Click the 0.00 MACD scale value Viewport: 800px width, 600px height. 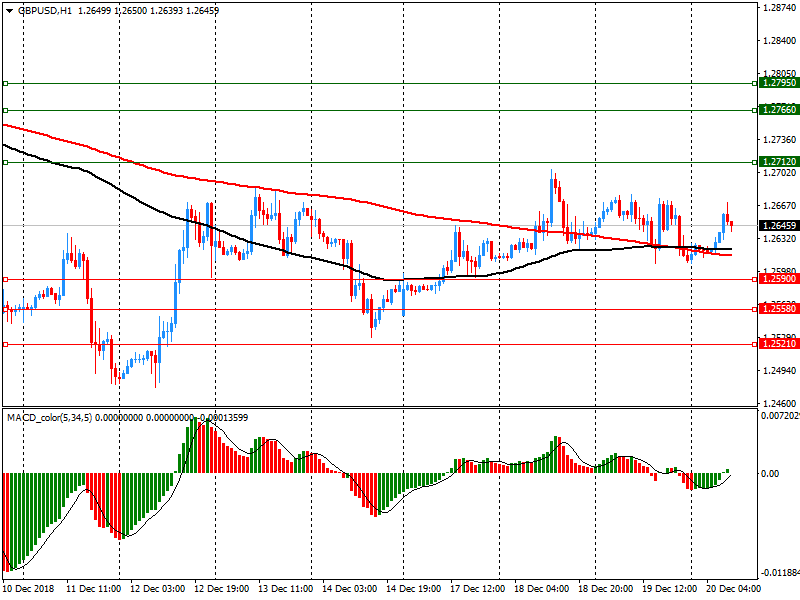pos(770,474)
